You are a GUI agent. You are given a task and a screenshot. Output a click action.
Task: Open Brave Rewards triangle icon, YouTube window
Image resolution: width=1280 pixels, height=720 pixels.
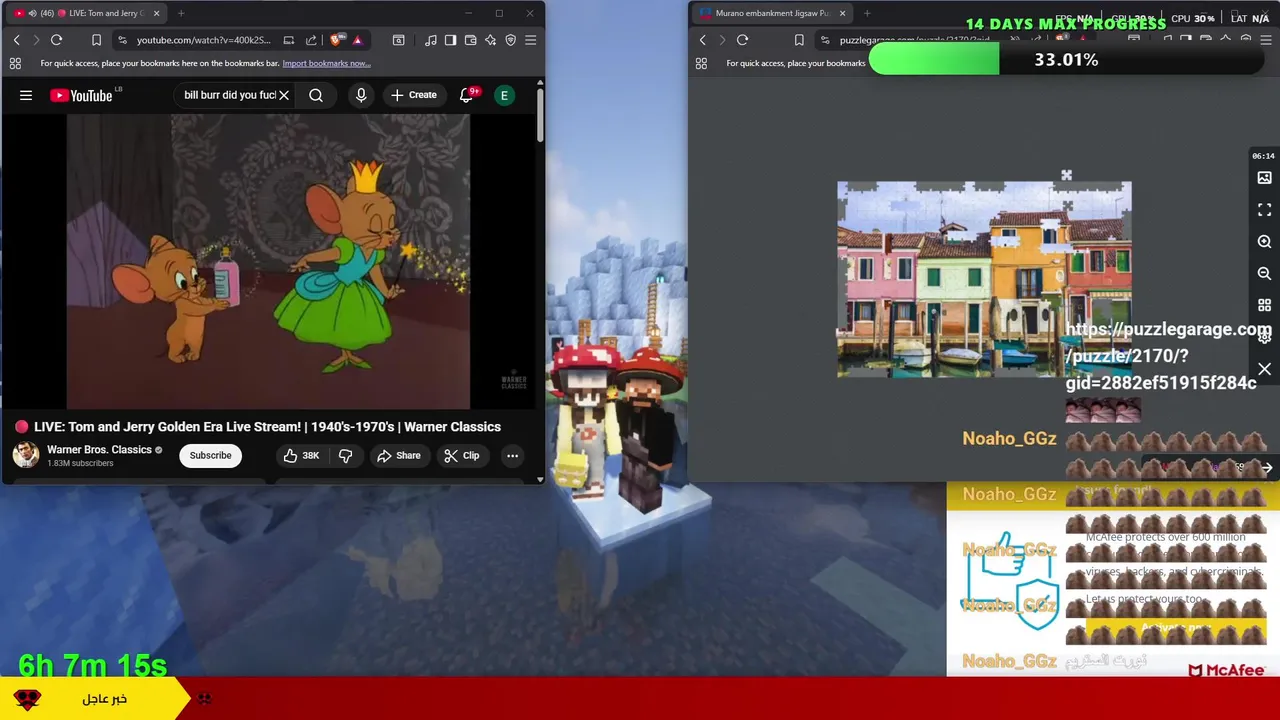(x=357, y=40)
